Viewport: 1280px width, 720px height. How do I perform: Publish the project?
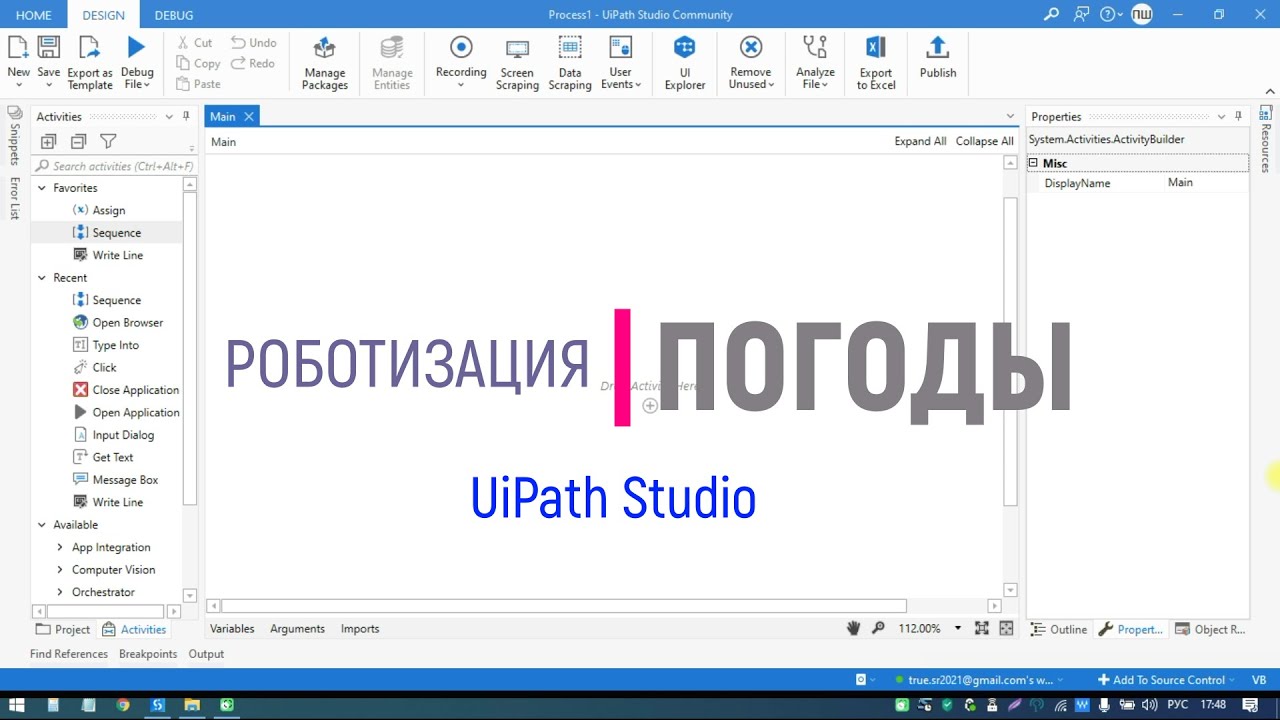coord(938,58)
